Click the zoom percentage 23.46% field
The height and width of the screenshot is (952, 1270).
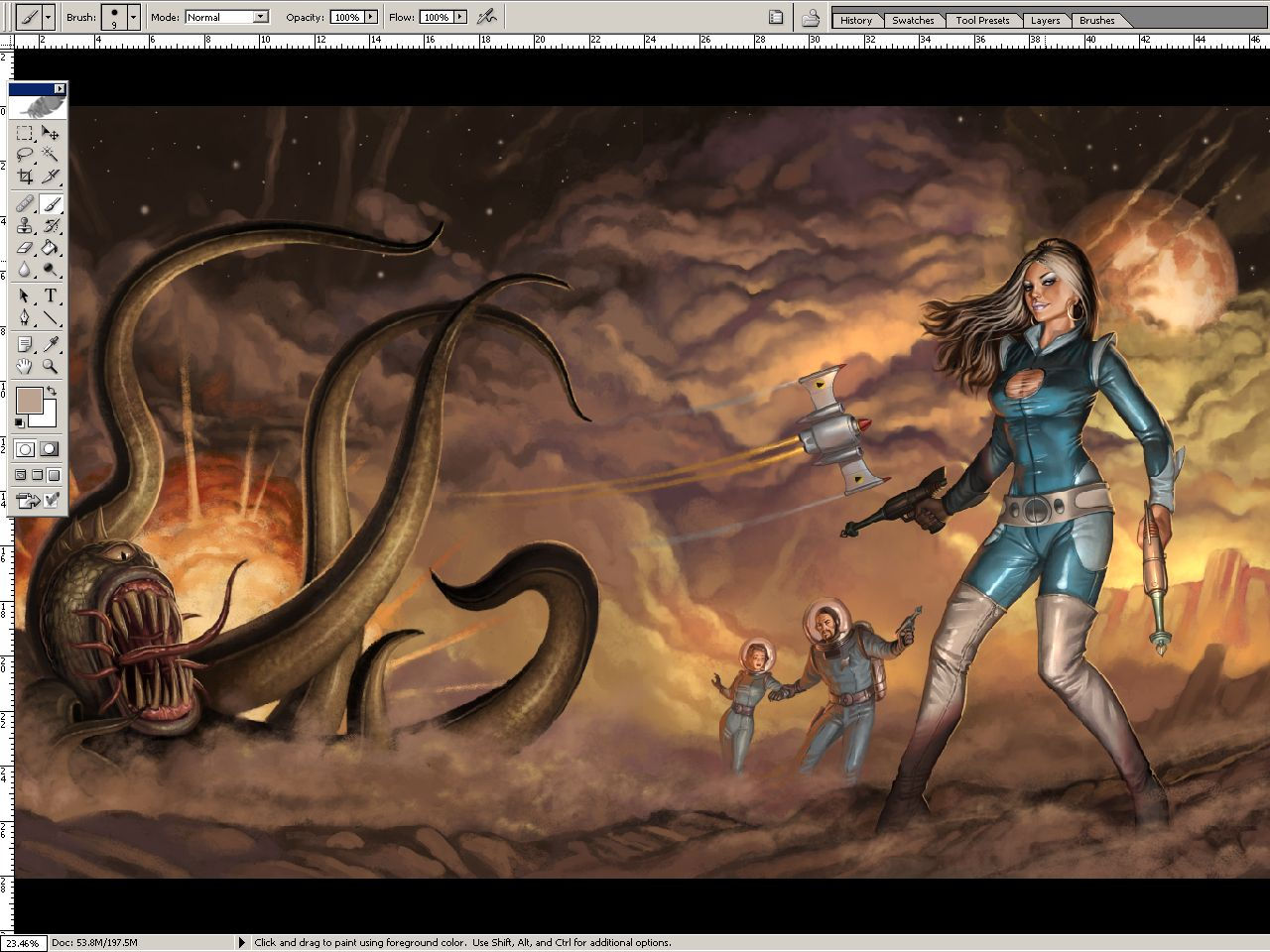[23, 942]
